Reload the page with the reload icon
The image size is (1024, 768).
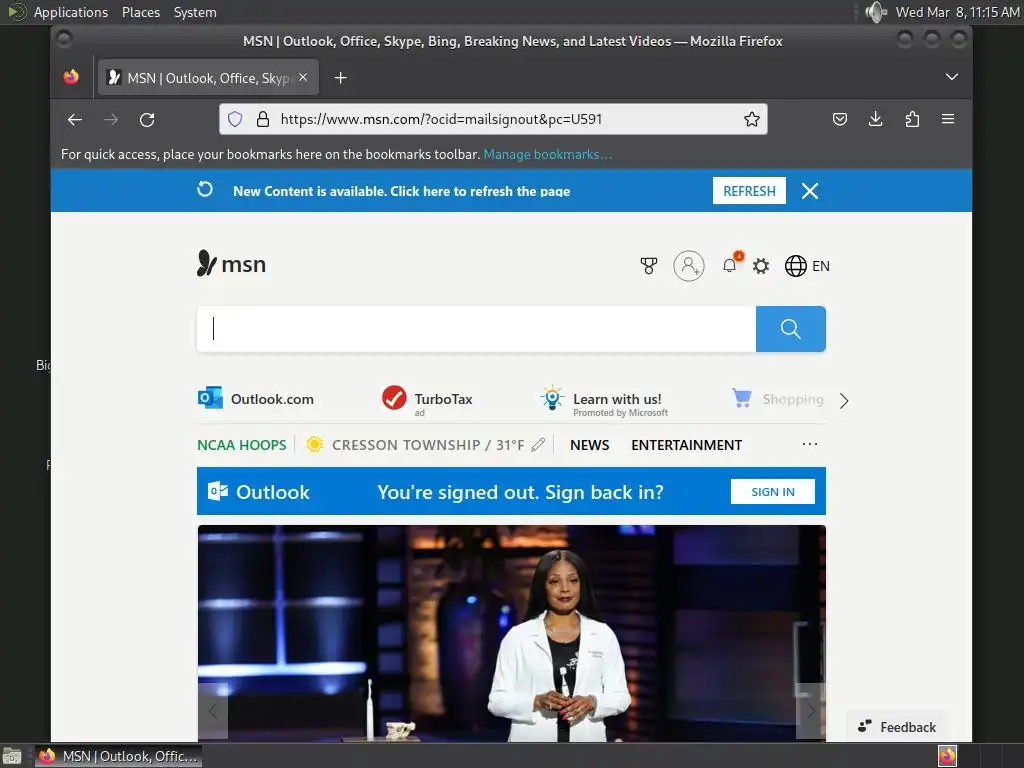[x=147, y=120]
